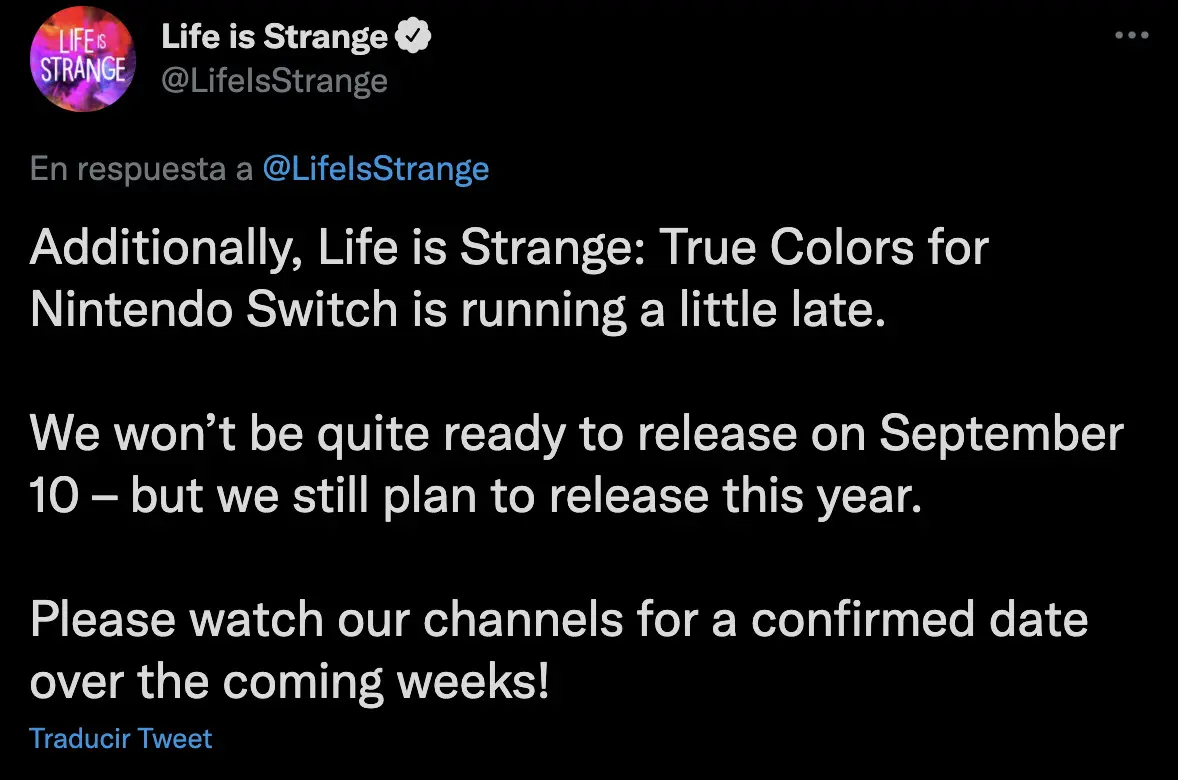This screenshot has width=1178, height=780.
Task: Click the phrase "running a little late."
Action: (x=673, y=310)
